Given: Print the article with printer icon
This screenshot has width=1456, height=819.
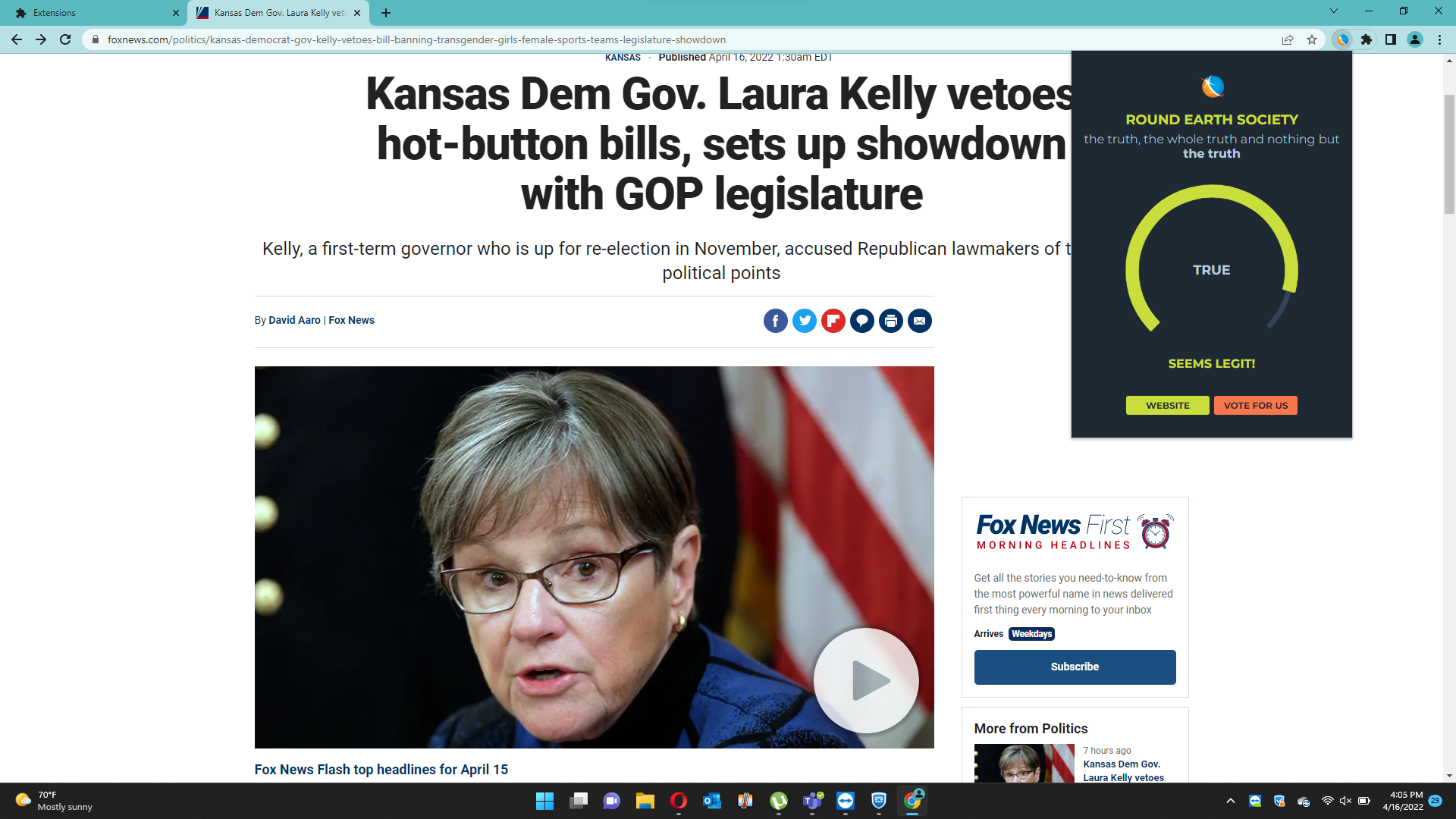Looking at the screenshot, I should point(891,321).
